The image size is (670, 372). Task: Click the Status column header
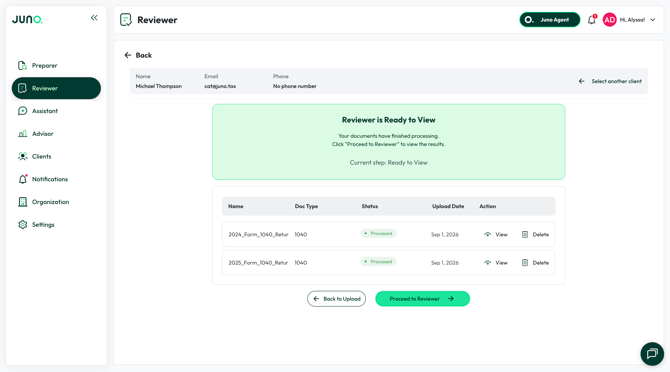tap(370, 206)
